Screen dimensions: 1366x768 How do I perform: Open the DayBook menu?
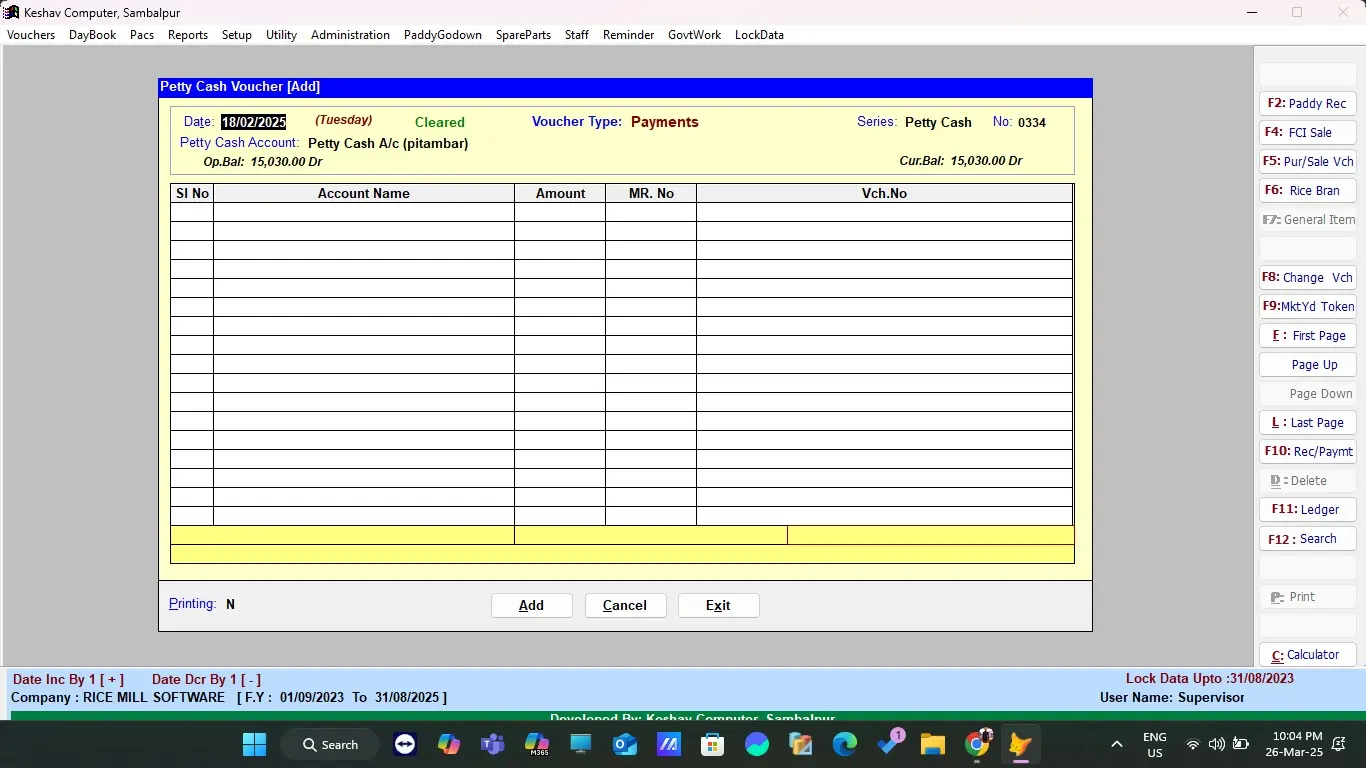click(x=93, y=35)
